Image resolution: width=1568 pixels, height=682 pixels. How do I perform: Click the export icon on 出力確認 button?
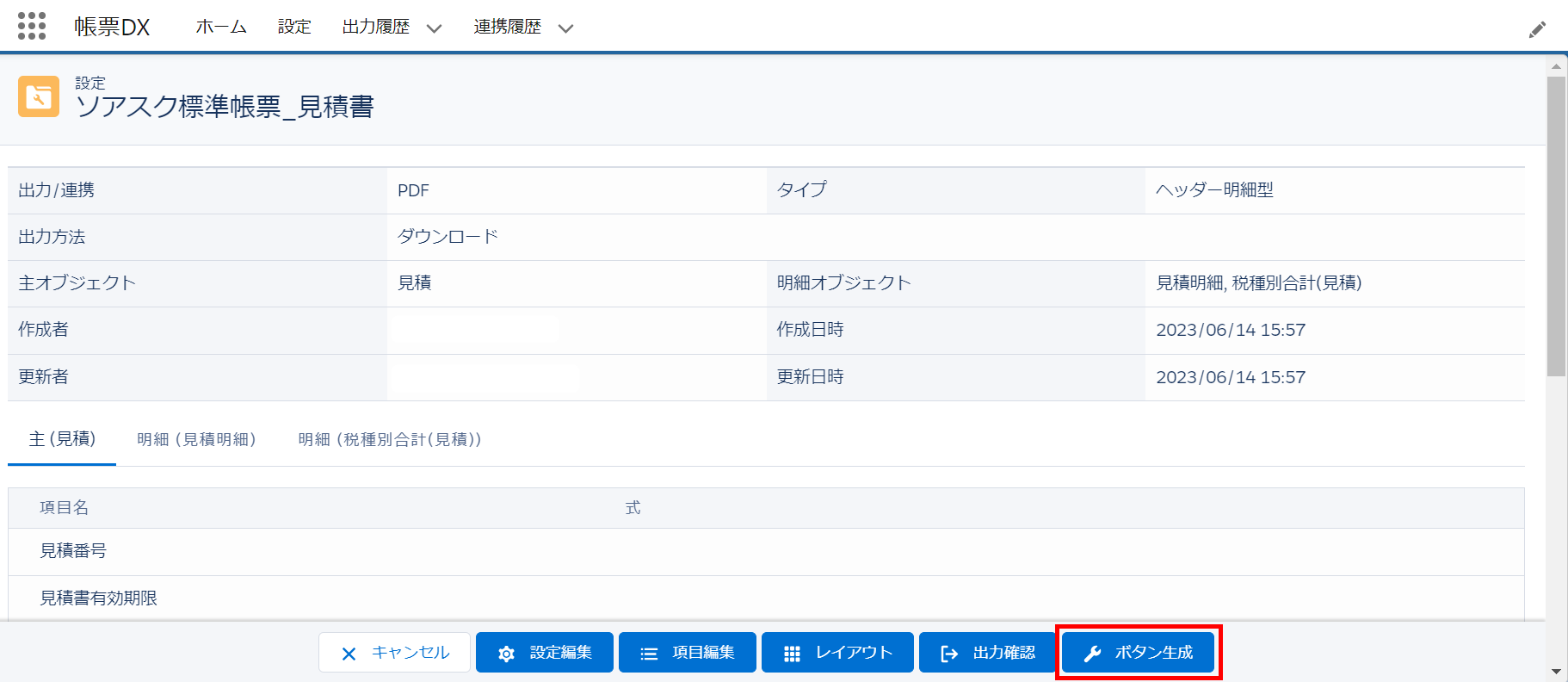coord(949,654)
